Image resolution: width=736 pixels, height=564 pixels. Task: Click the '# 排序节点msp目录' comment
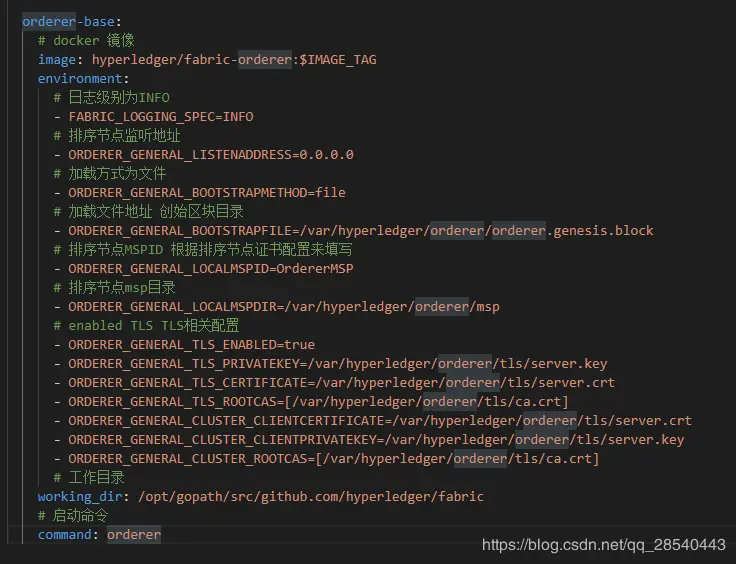(115, 288)
